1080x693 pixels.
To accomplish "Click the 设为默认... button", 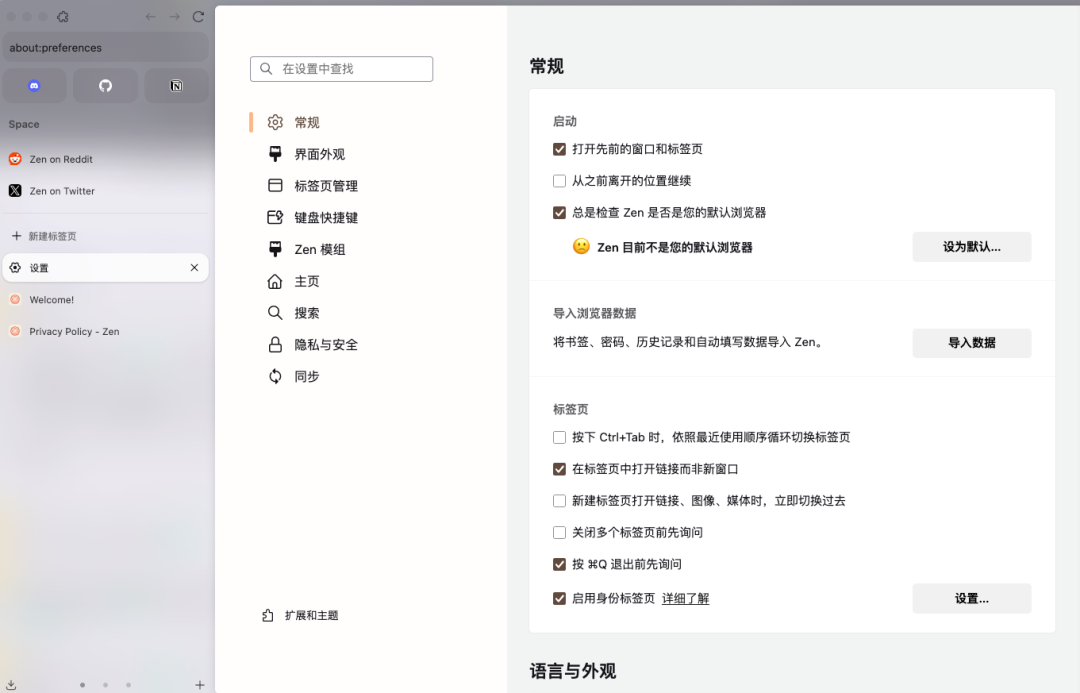I will pos(971,247).
